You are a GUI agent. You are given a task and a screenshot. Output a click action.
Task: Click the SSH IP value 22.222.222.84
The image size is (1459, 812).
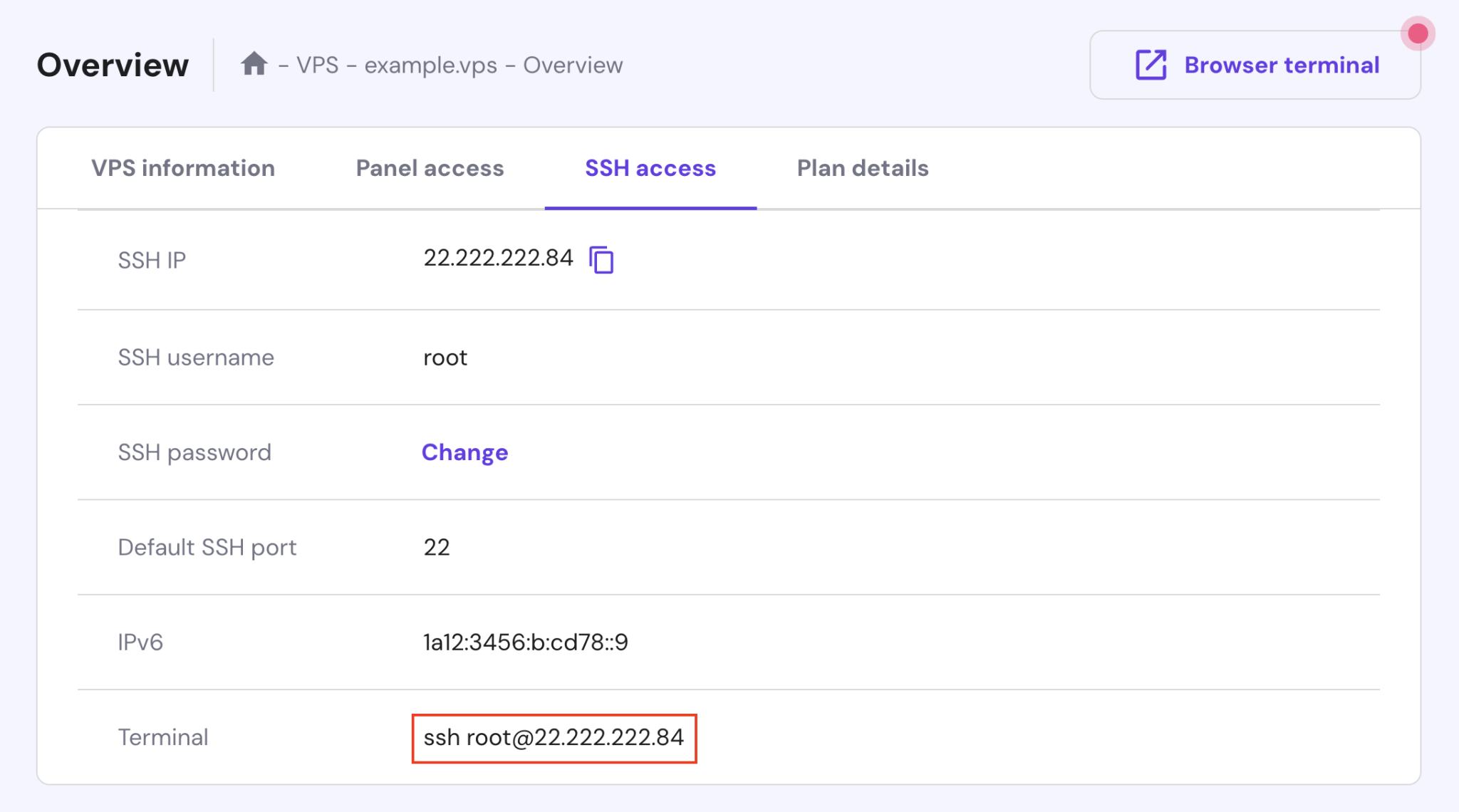pos(498,258)
